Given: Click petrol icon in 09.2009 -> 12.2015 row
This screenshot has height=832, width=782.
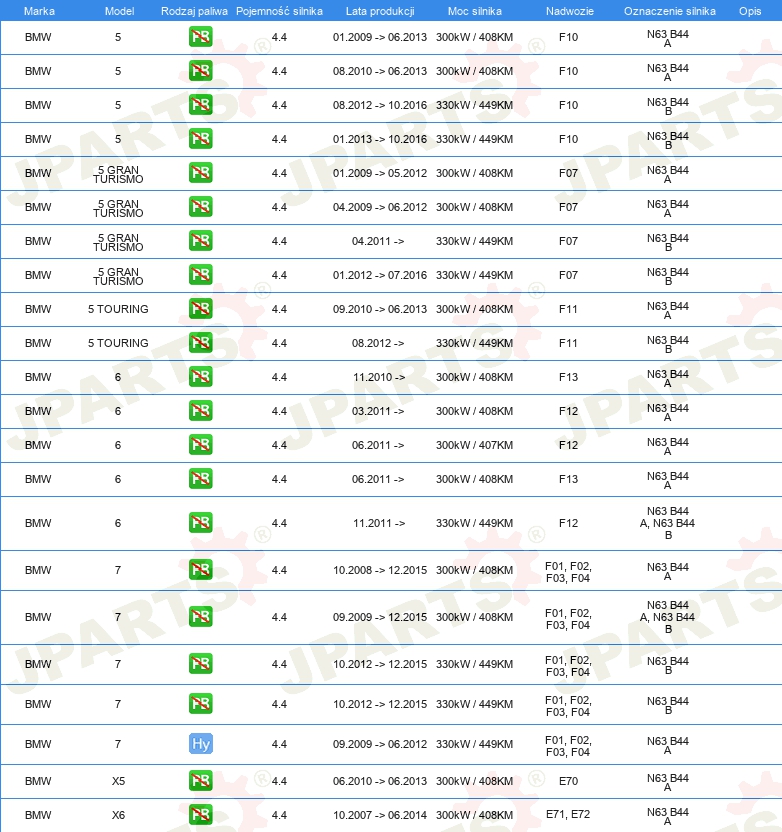Looking at the screenshot, I should pos(201,617).
